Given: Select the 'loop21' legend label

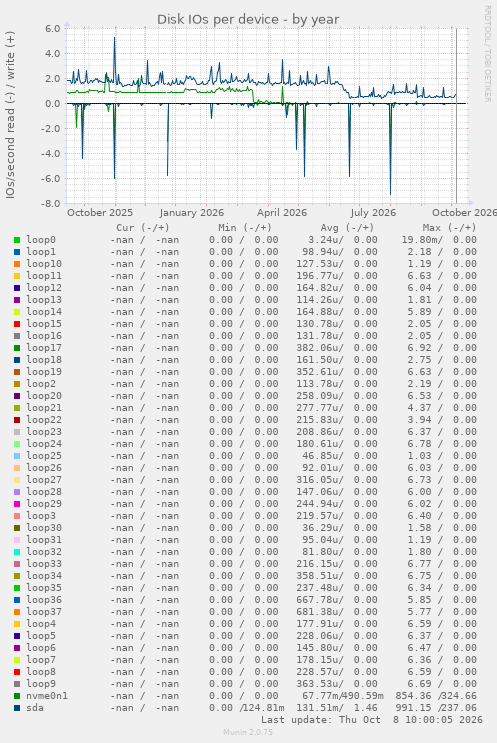Looking at the screenshot, I should pyautogui.click(x=44, y=408).
